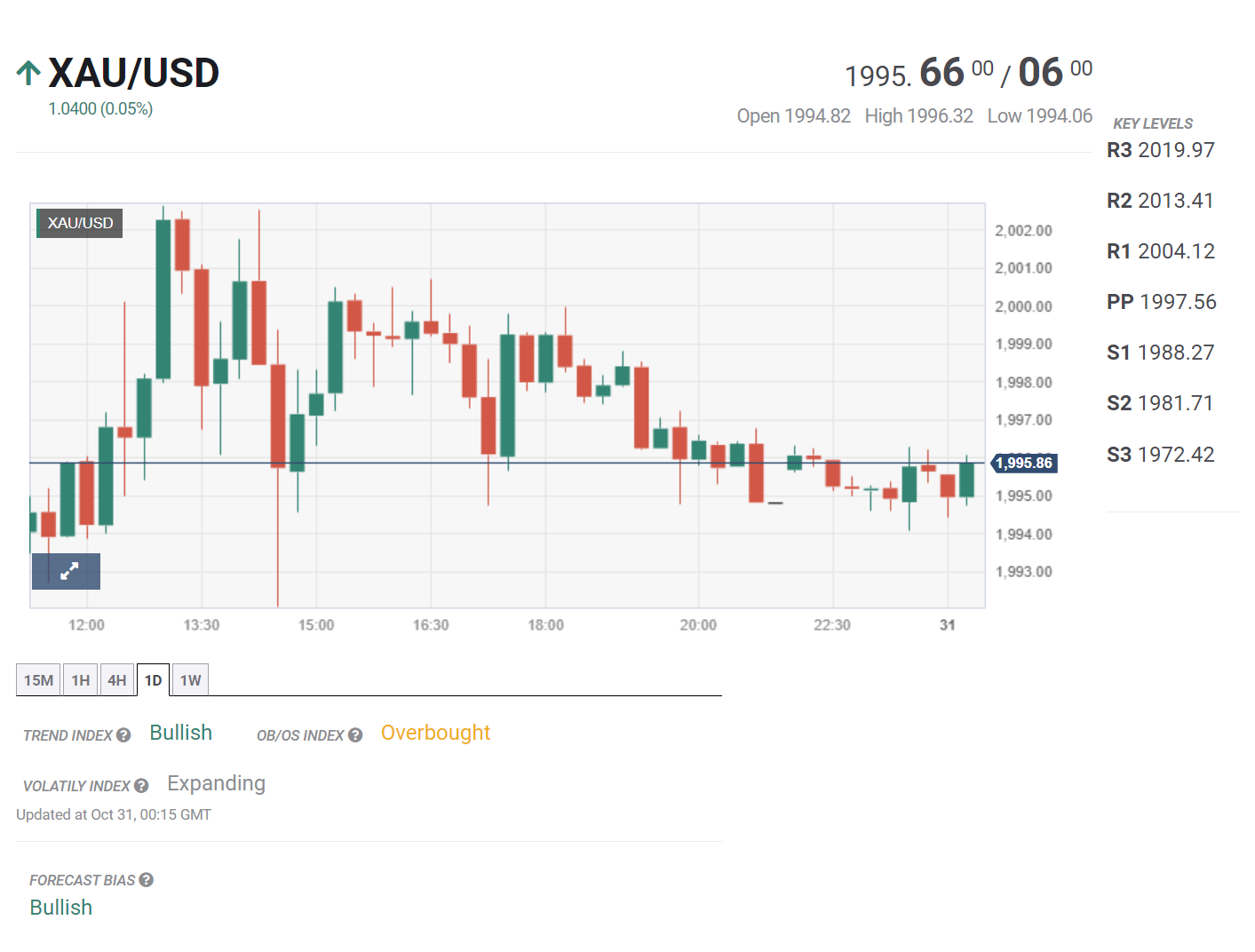The image size is (1255, 952).
Task: Select the 1H timeframe tab
Action: coord(81,680)
